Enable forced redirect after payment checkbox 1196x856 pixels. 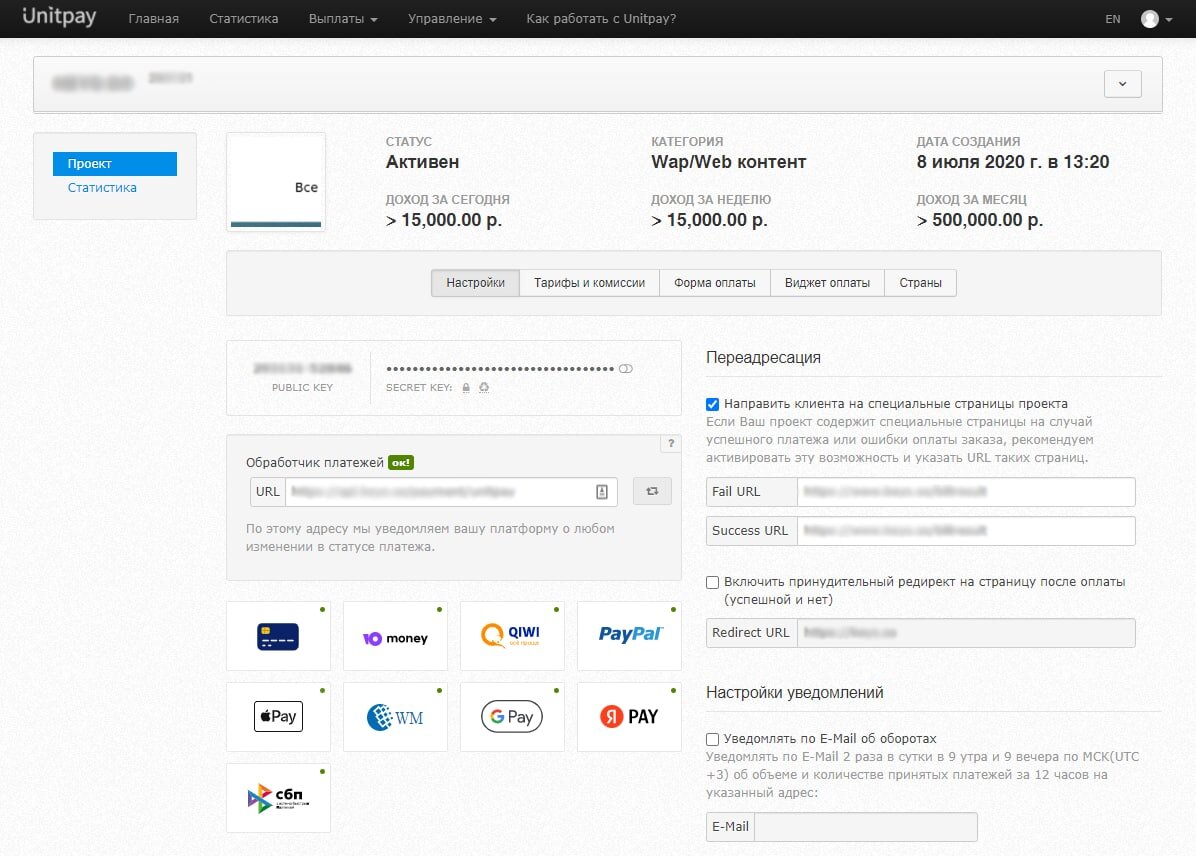(x=712, y=582)
